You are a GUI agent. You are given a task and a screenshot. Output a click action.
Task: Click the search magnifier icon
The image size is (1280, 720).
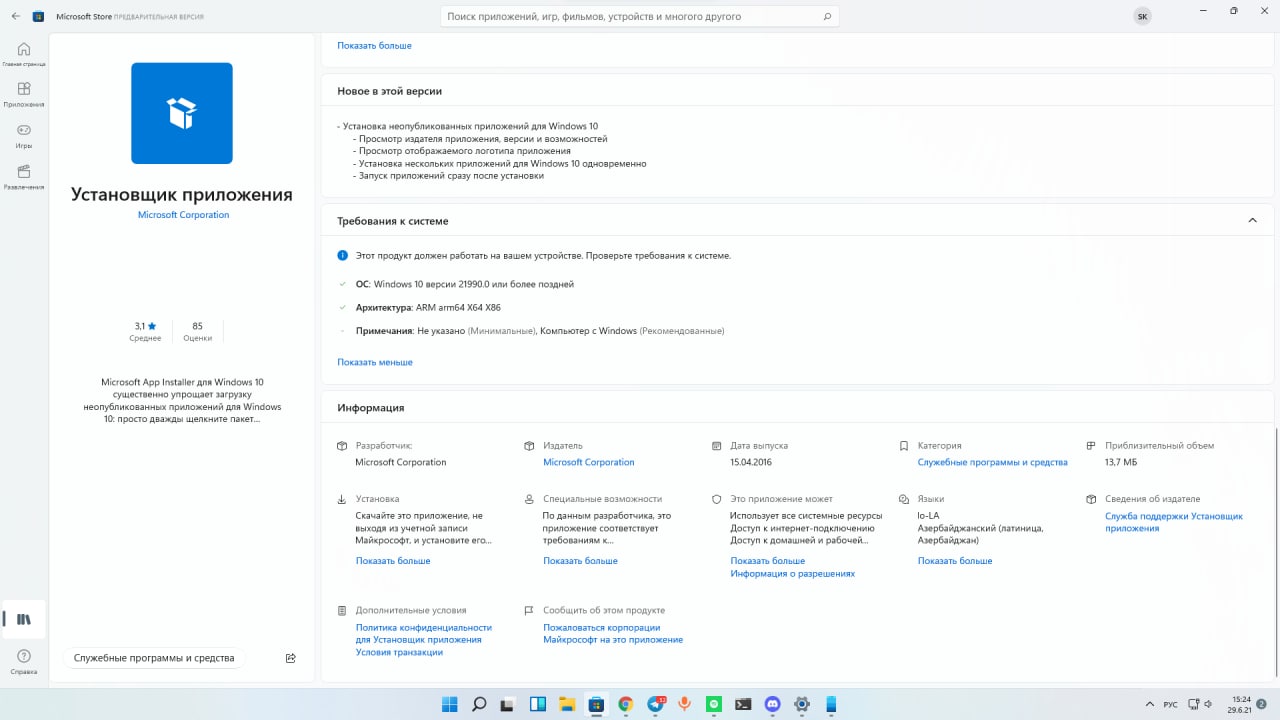pyautogui.click(x=827, y=17)
